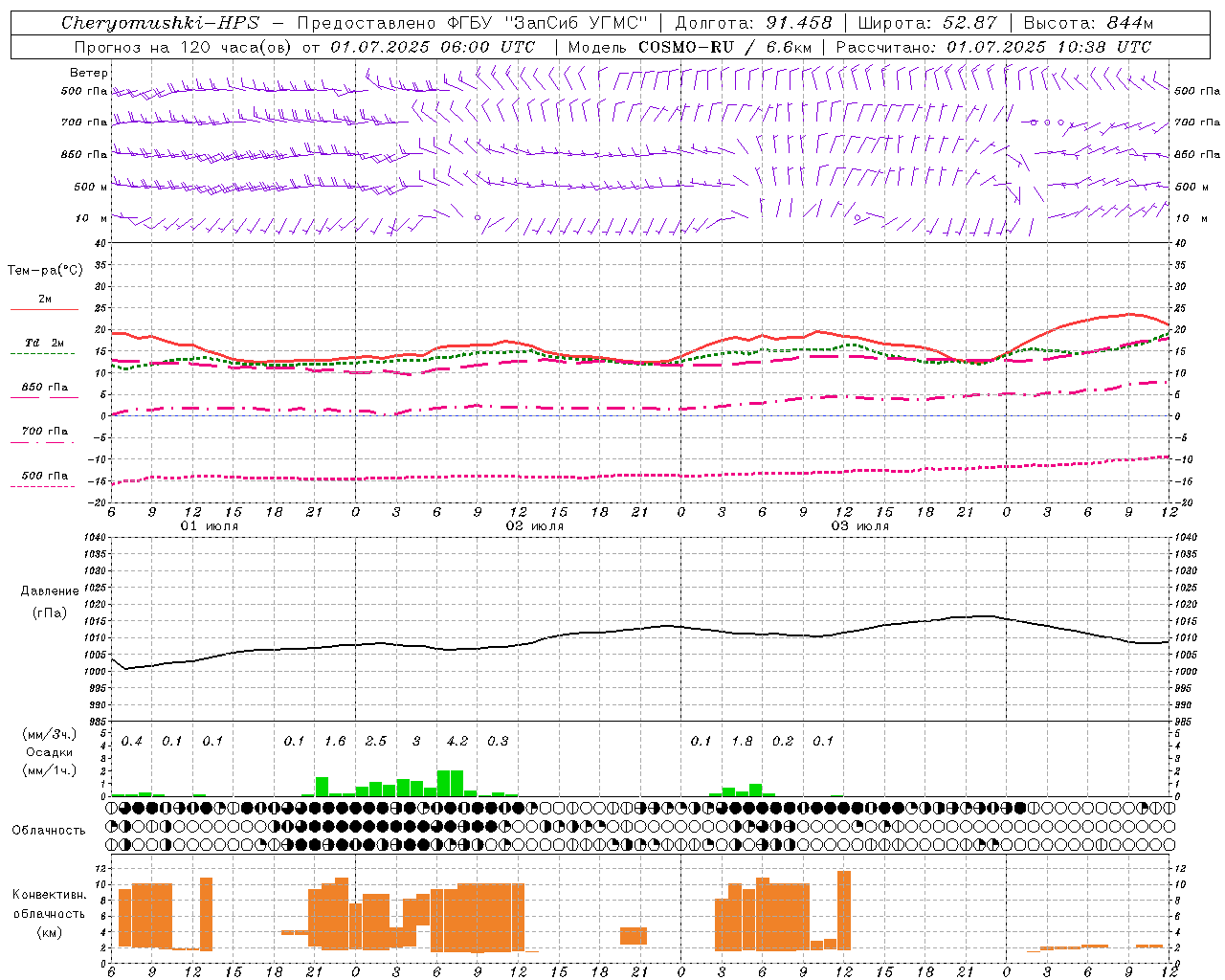Viewport: 1225px width, 980px height.
Task: Click the dotted 500 гПа temperature legend line
Action: (x=42, y=486)
